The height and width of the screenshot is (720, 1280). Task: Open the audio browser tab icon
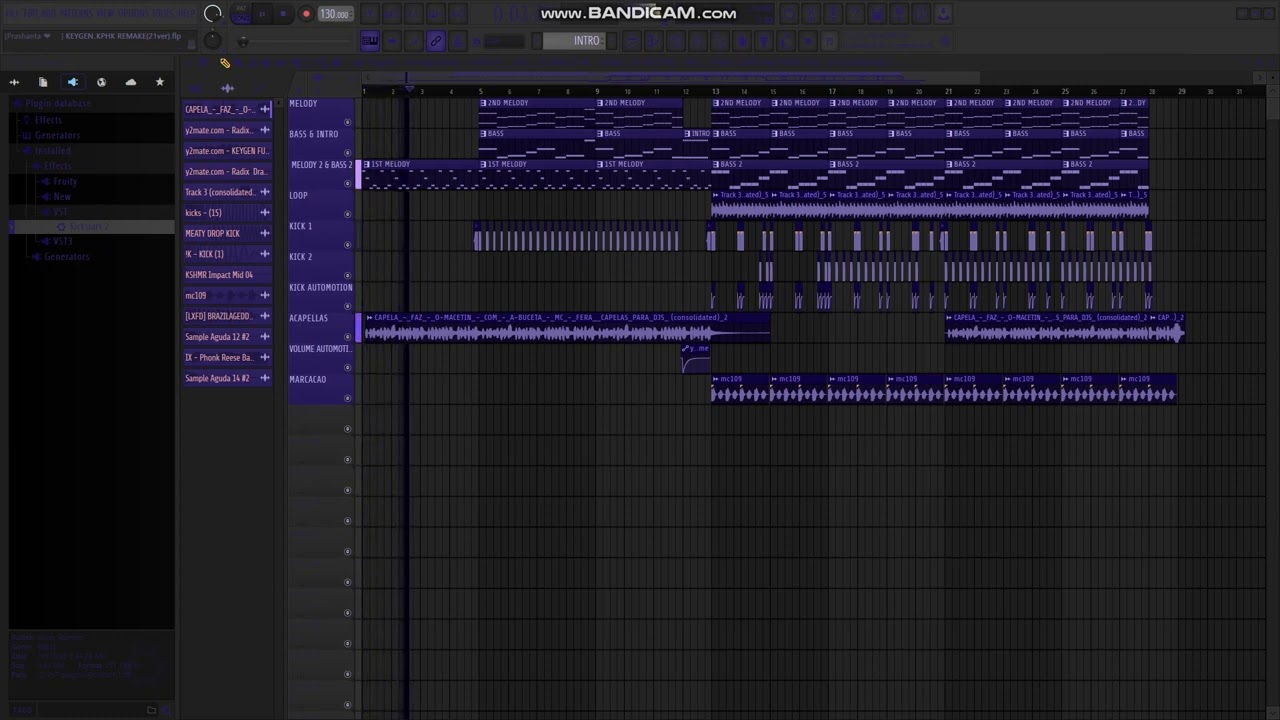(14, 82)
